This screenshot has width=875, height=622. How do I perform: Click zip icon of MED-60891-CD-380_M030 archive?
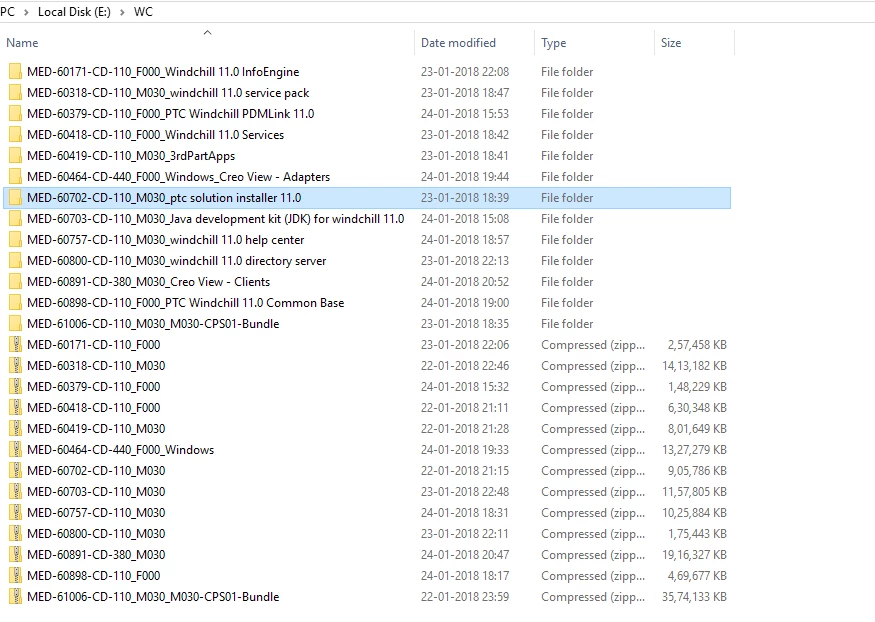click(x=15, y=555)
